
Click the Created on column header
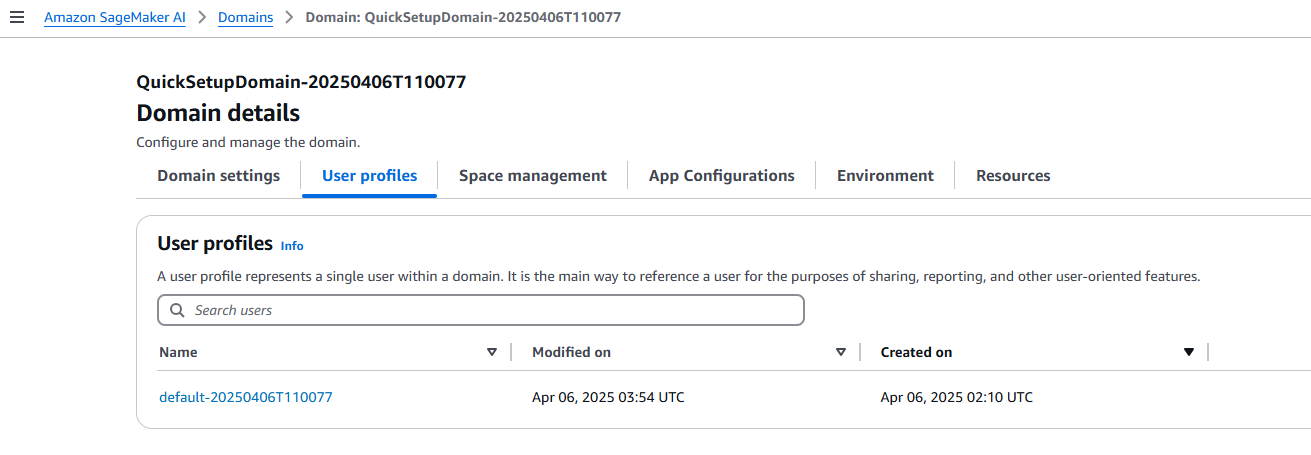916,352
